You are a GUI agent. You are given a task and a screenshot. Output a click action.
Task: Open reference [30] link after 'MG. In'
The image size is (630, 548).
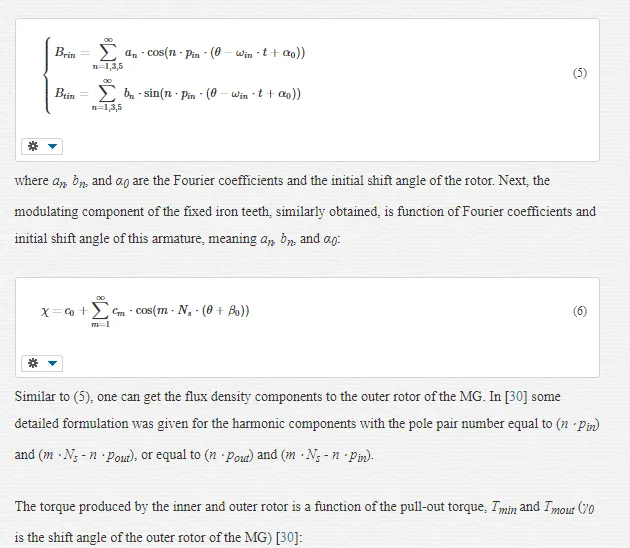pyautogui.click(x=516, y=397)
